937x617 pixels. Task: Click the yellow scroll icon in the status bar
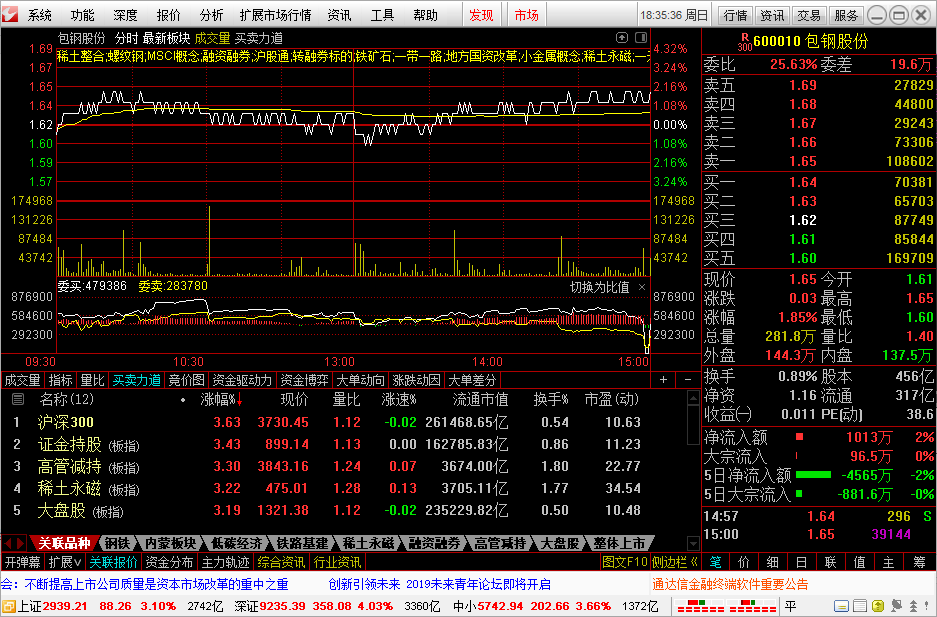[878, 607]
